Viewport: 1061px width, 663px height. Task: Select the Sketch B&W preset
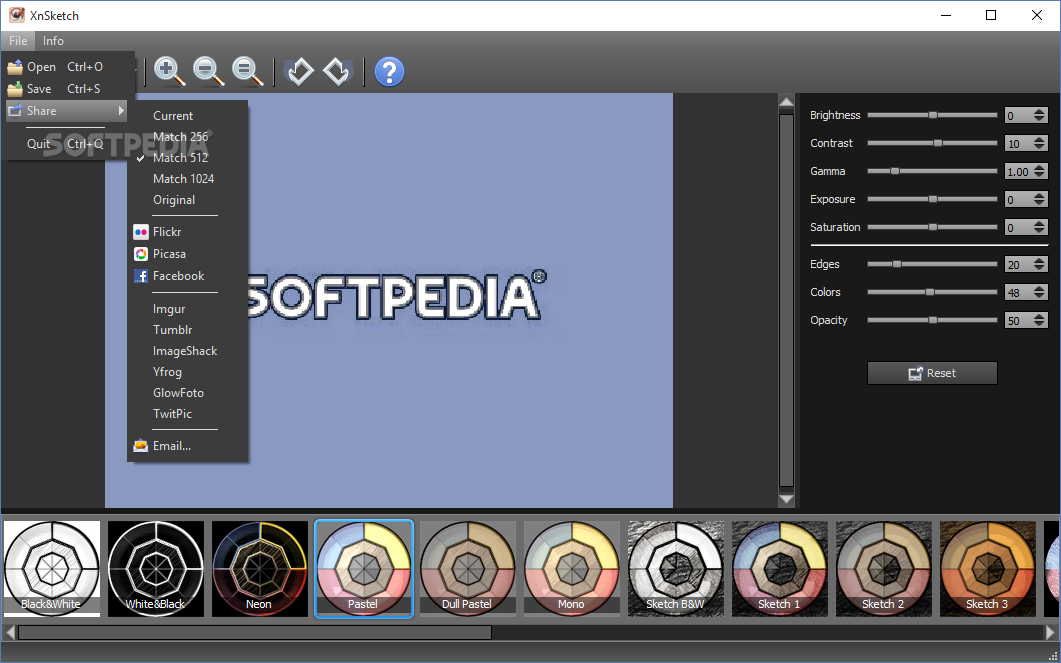click(x=676, y=568)
